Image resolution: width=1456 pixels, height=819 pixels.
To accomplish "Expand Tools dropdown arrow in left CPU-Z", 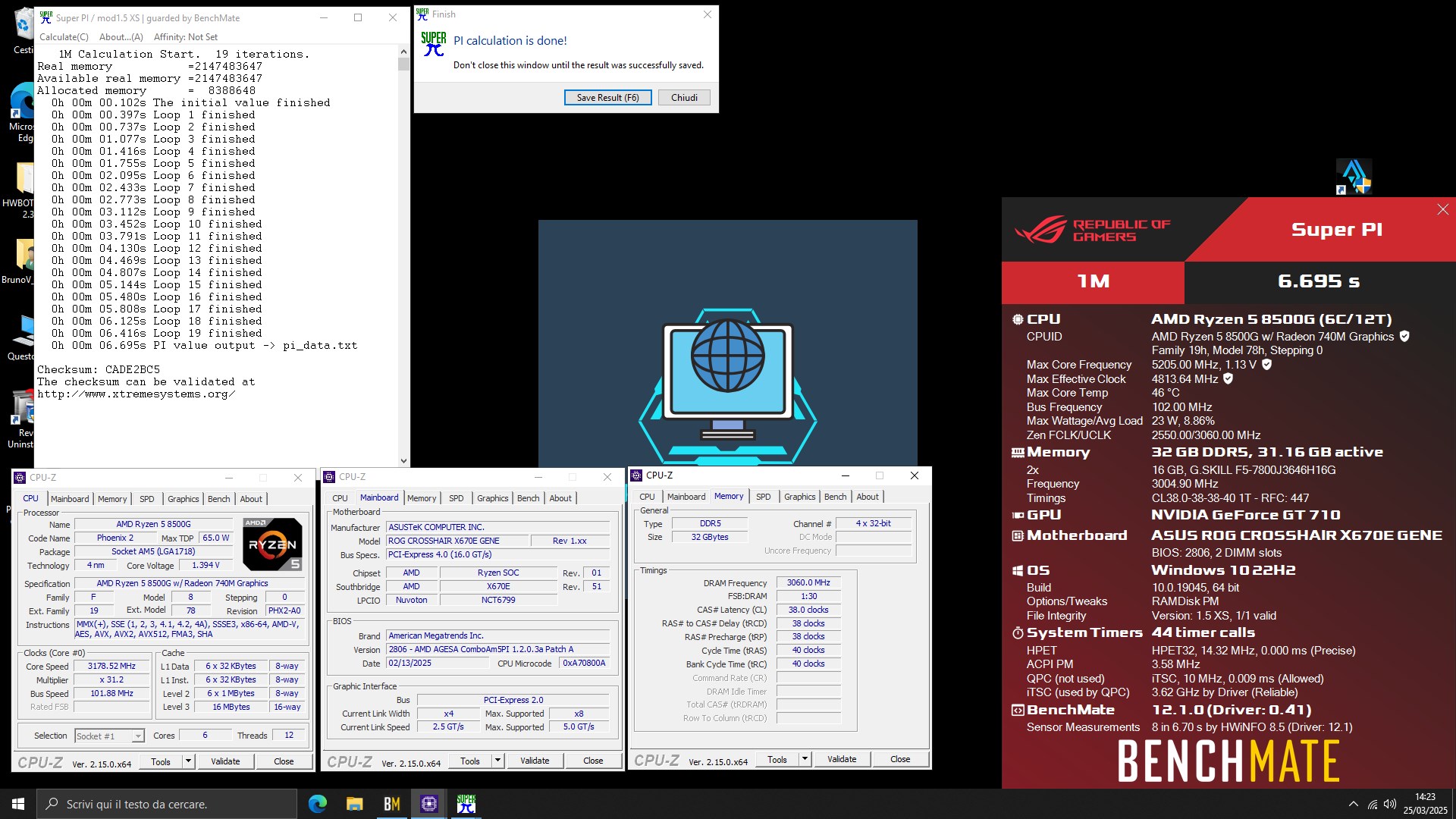I will point(188,761).
